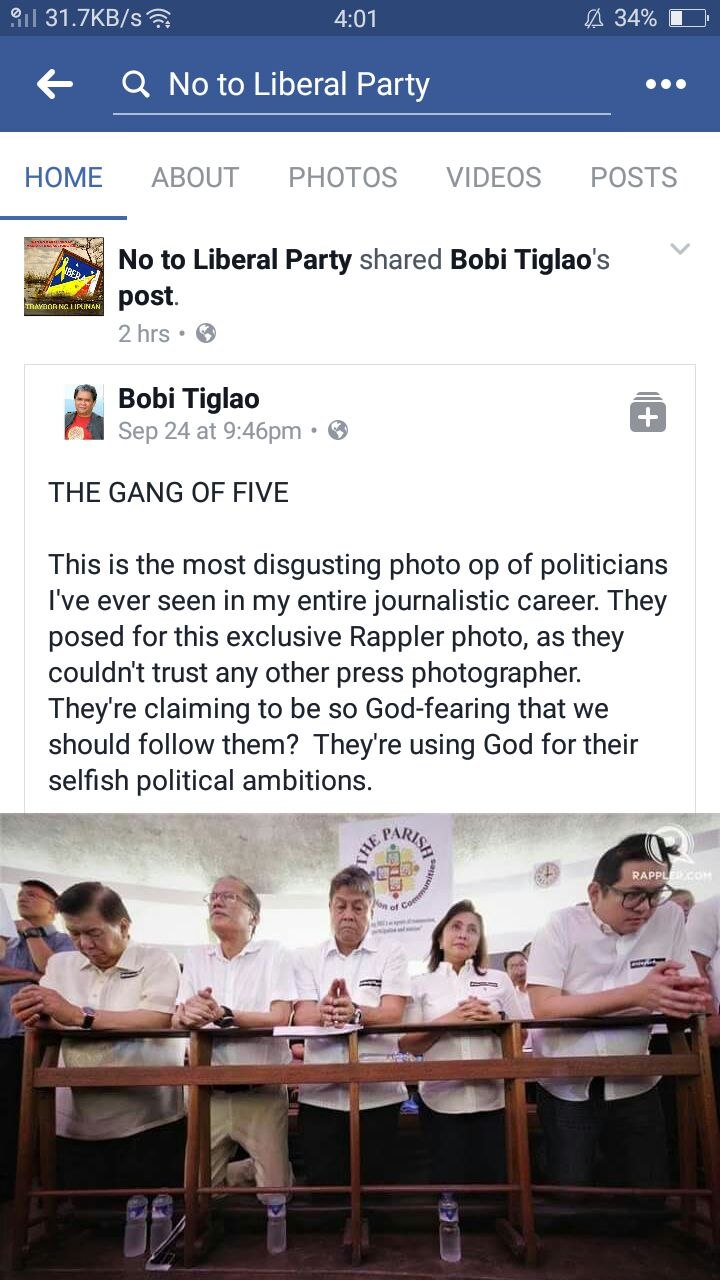
Task: Open the VIDEOS tab
Action: (494, 177)
